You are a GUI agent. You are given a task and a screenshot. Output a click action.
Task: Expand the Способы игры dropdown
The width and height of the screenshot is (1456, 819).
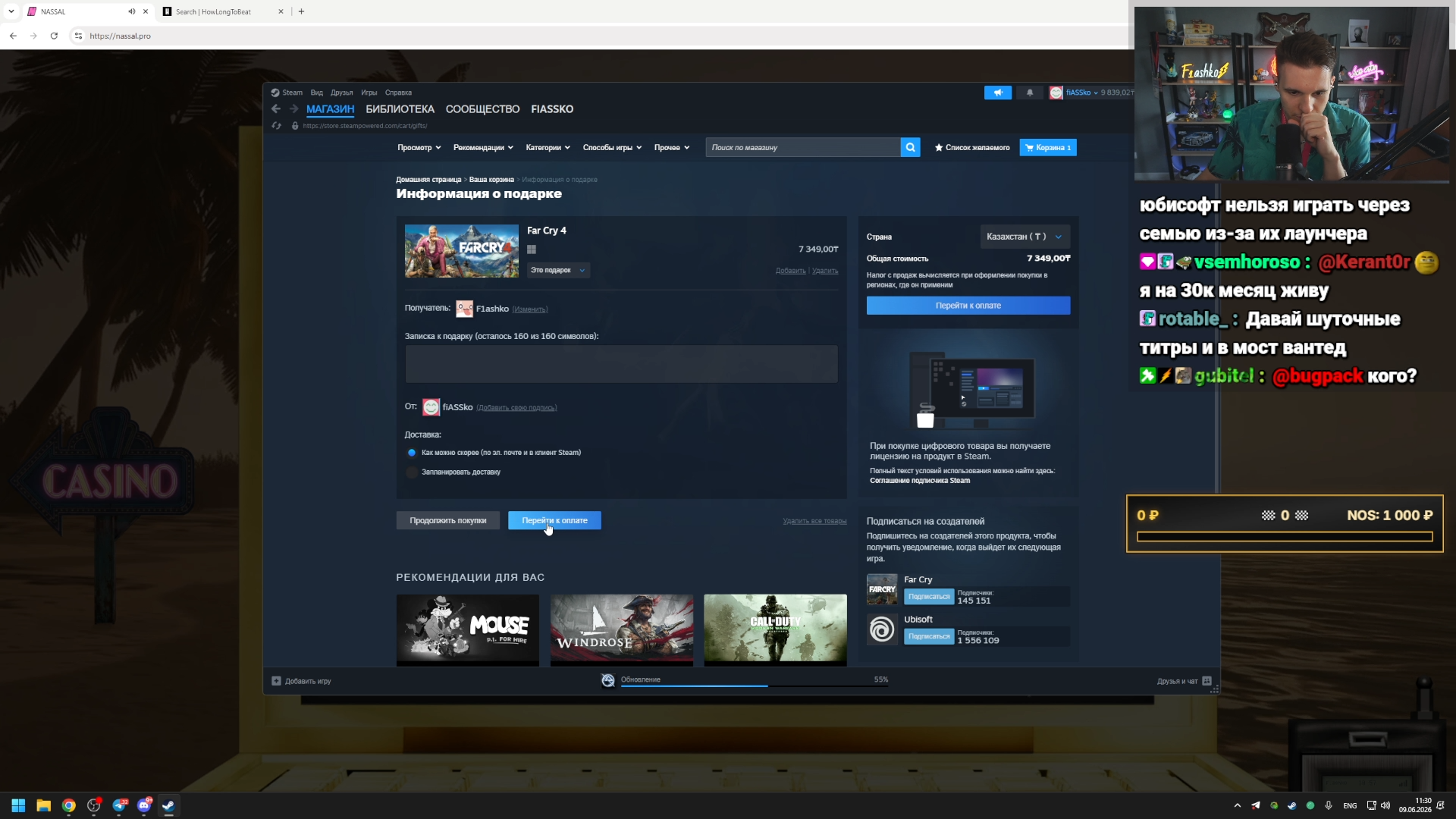(x=612, y=148)
